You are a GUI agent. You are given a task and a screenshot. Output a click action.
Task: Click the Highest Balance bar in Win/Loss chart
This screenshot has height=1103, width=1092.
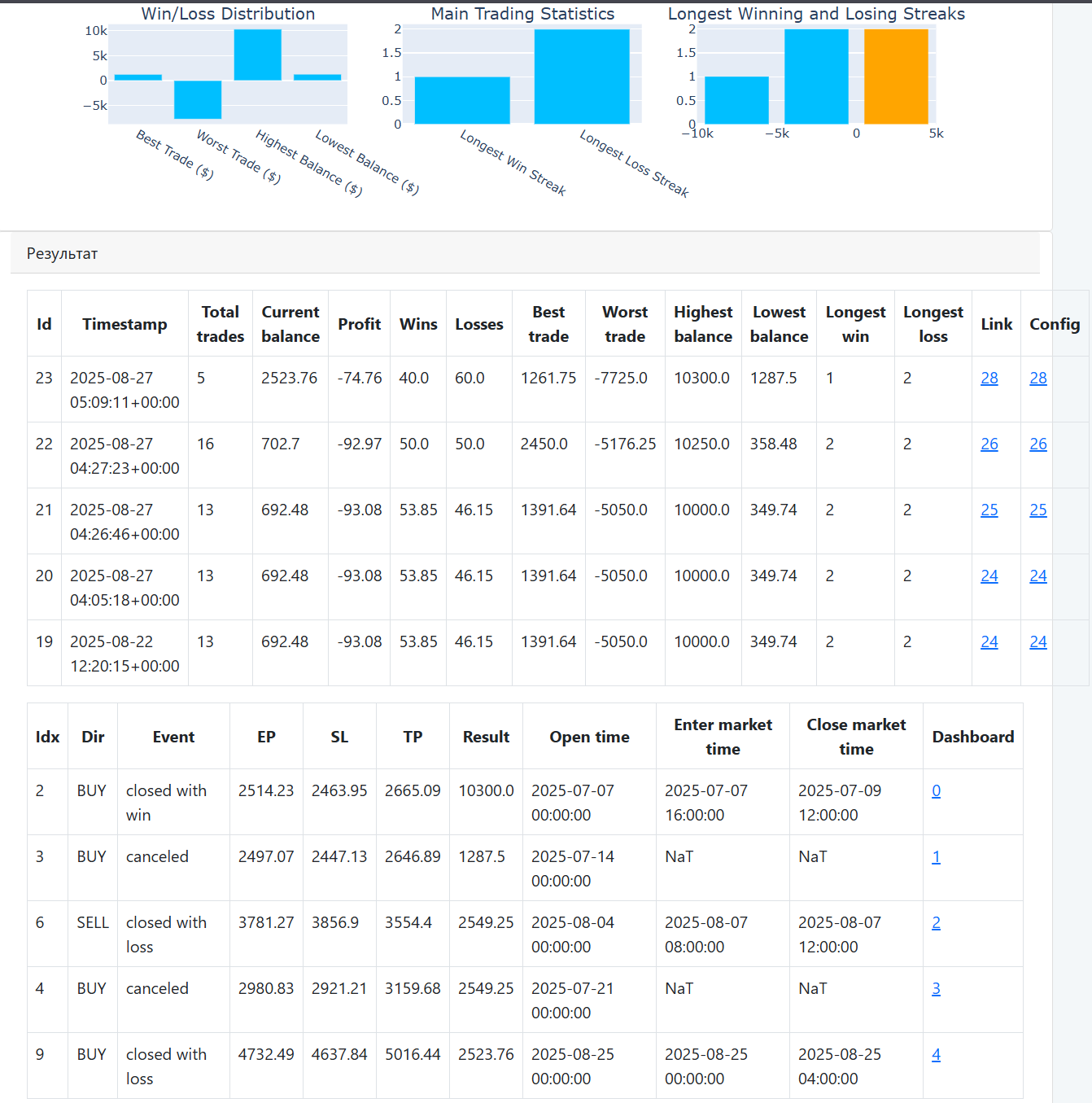click(x=257, y=55)
